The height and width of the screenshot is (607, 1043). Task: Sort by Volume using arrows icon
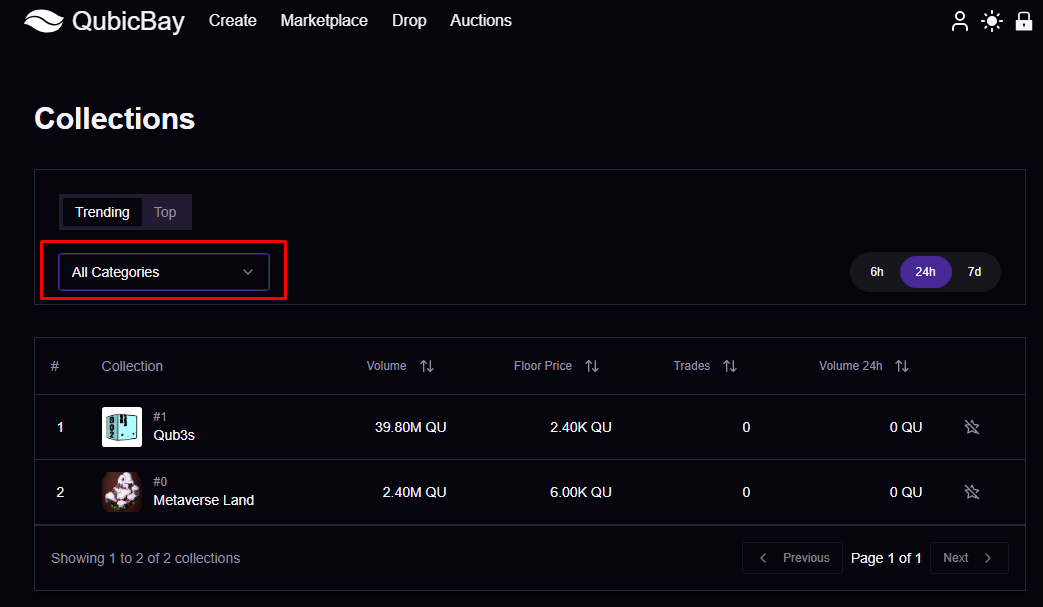427,366
